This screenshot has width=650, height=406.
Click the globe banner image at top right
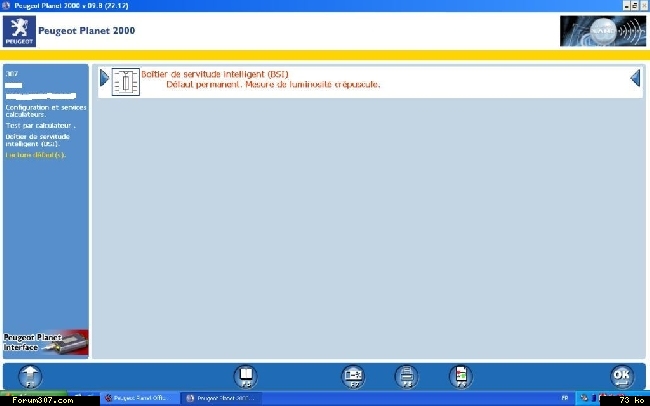coord(603,31)
